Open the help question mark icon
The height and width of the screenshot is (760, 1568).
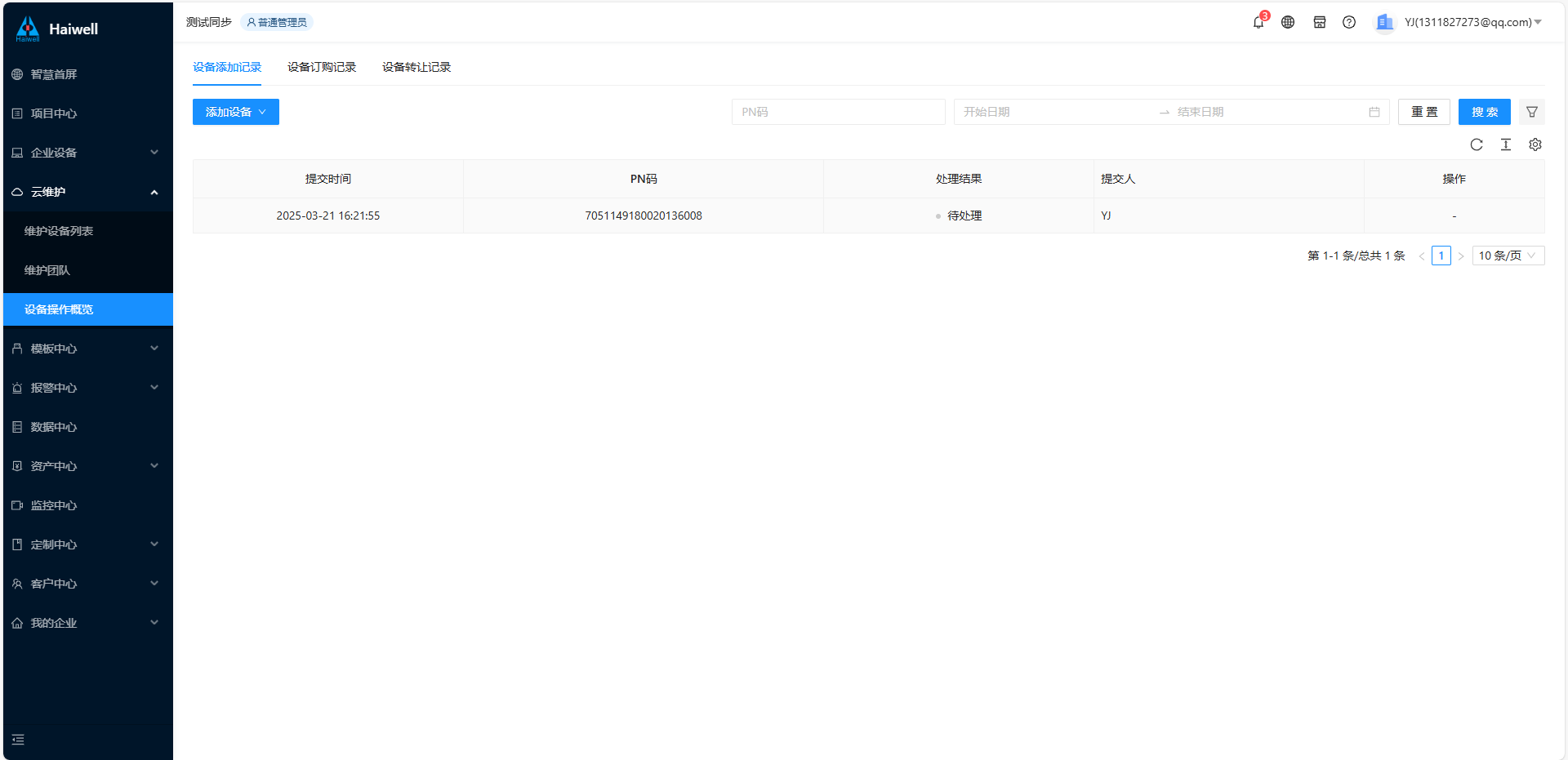(1349, 23)
